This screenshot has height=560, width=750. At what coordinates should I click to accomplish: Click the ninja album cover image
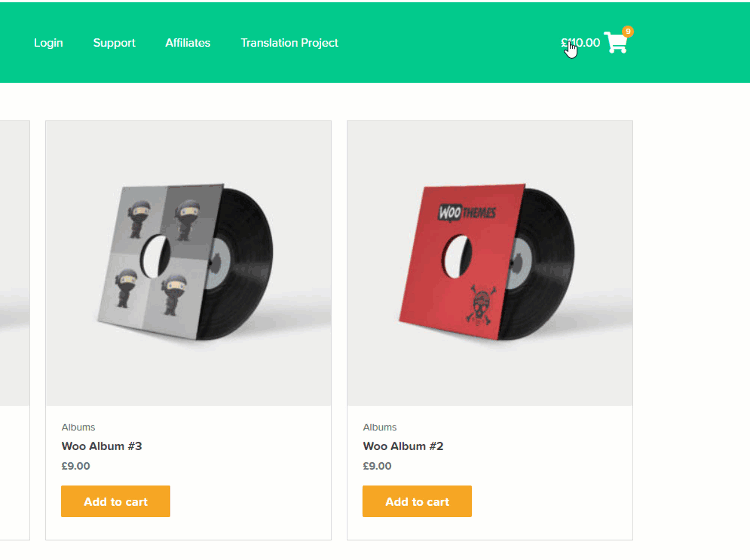[188, 264]
